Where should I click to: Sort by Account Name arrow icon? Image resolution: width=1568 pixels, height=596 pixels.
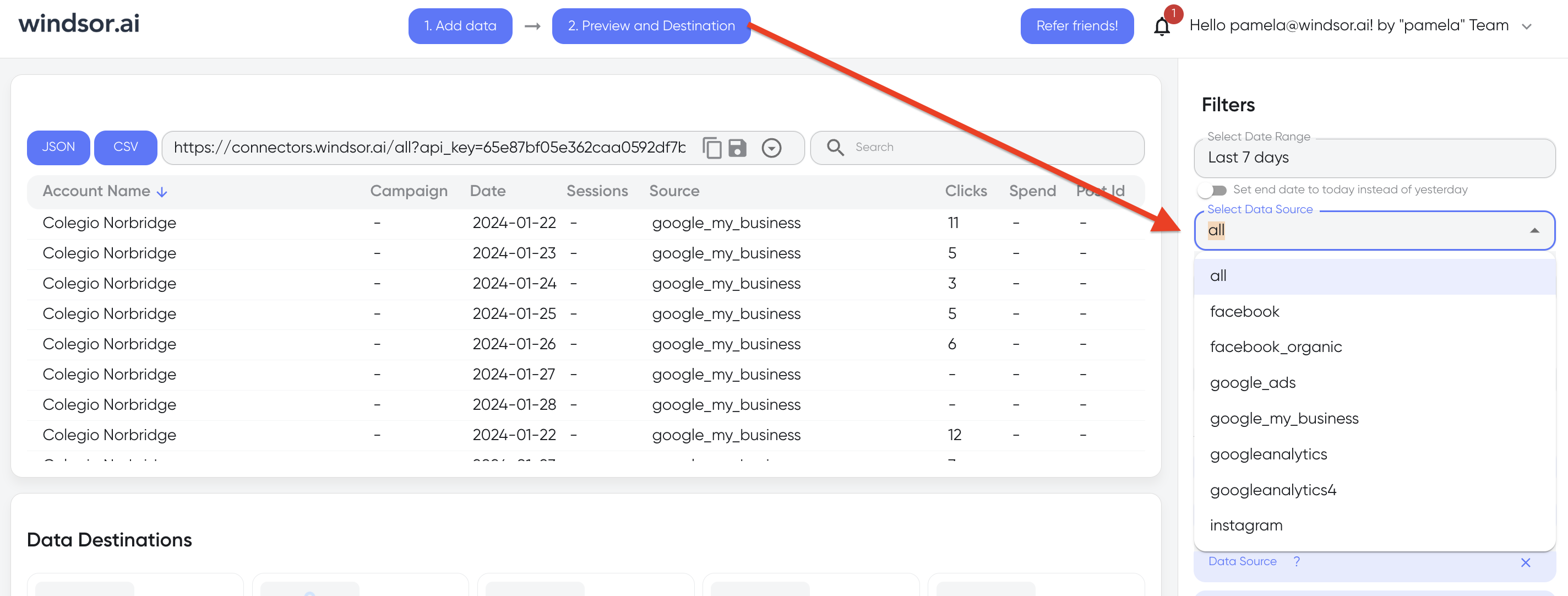(x=162, y=192)
